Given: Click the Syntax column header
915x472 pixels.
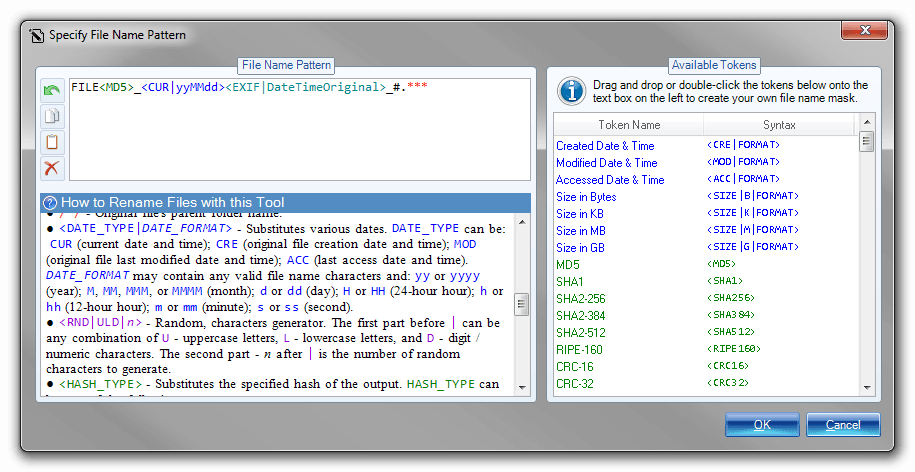Looking at the screenshot, I should 780,125.
